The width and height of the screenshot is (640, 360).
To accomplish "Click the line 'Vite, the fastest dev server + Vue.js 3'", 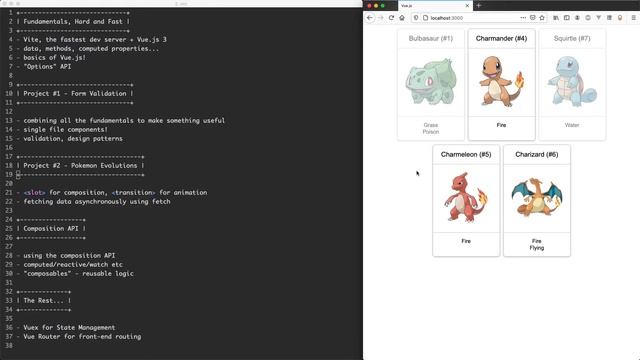I will (x=95, y=40).
